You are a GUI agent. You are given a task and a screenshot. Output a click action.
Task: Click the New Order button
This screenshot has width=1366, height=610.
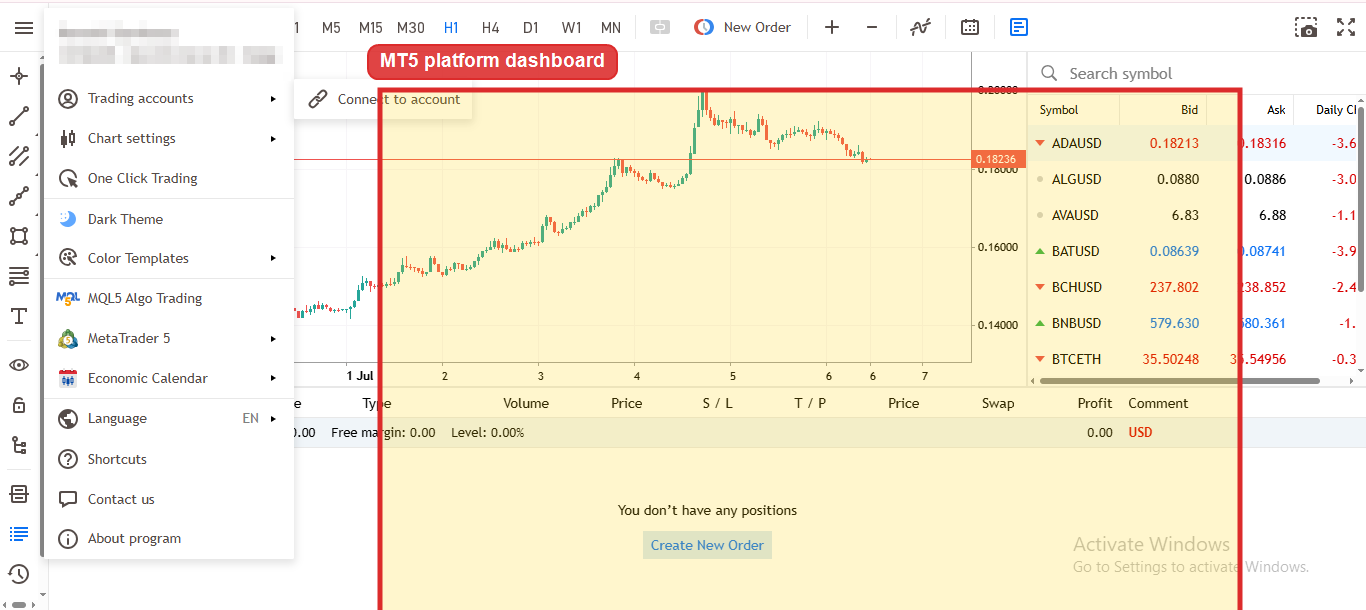pyautogui.click(x=743, y=28)
